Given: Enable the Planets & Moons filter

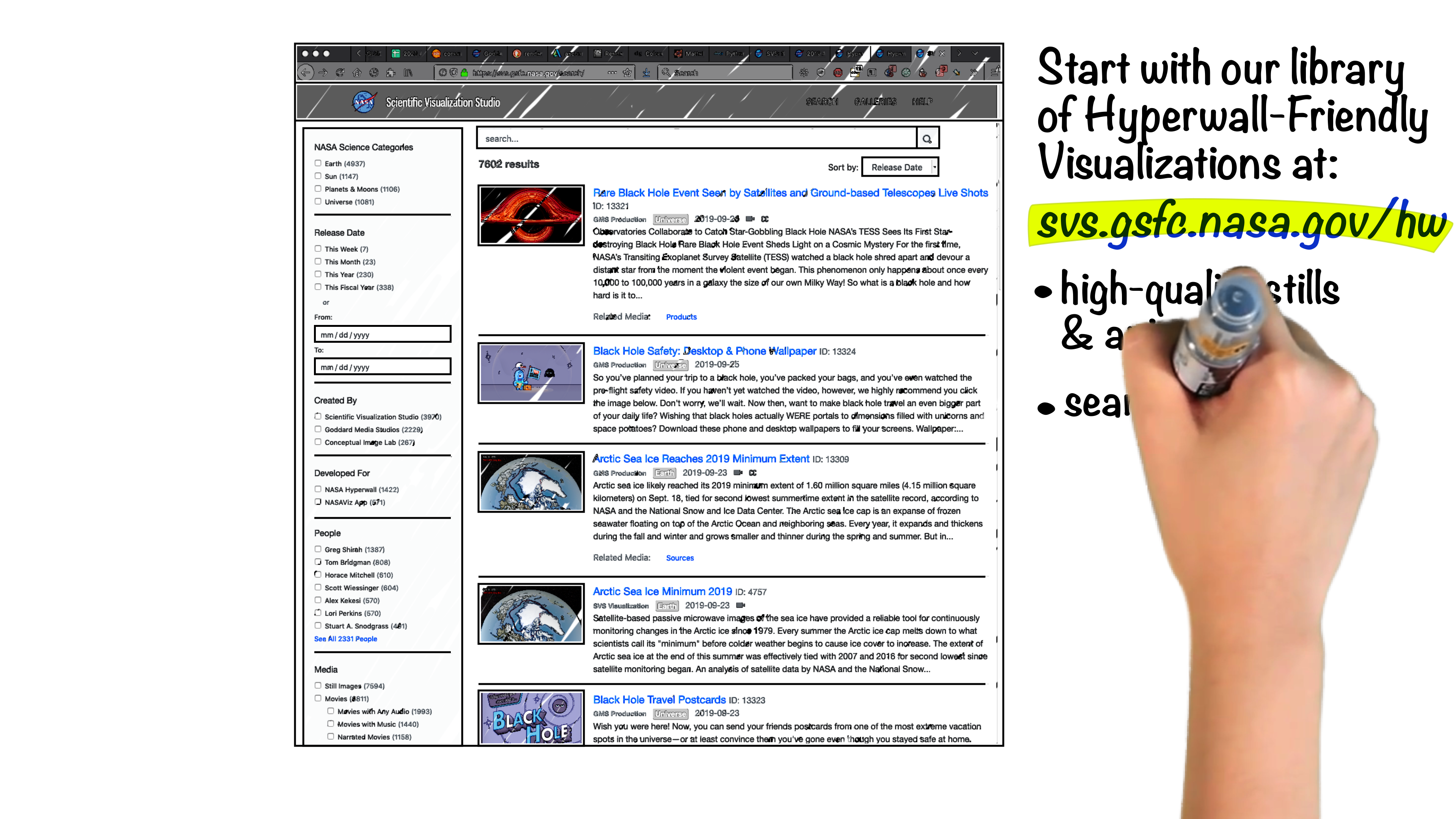Looking at the screenshot, I should [318, 189].
